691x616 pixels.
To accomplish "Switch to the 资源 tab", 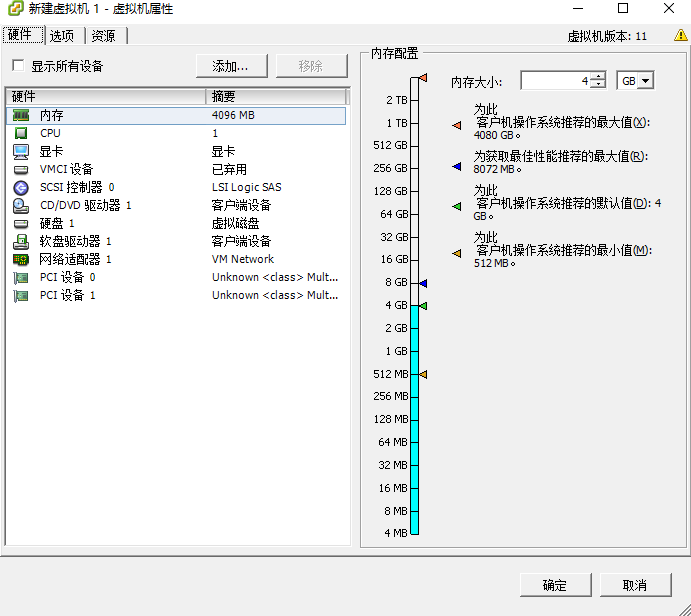I will pos(107,36).
